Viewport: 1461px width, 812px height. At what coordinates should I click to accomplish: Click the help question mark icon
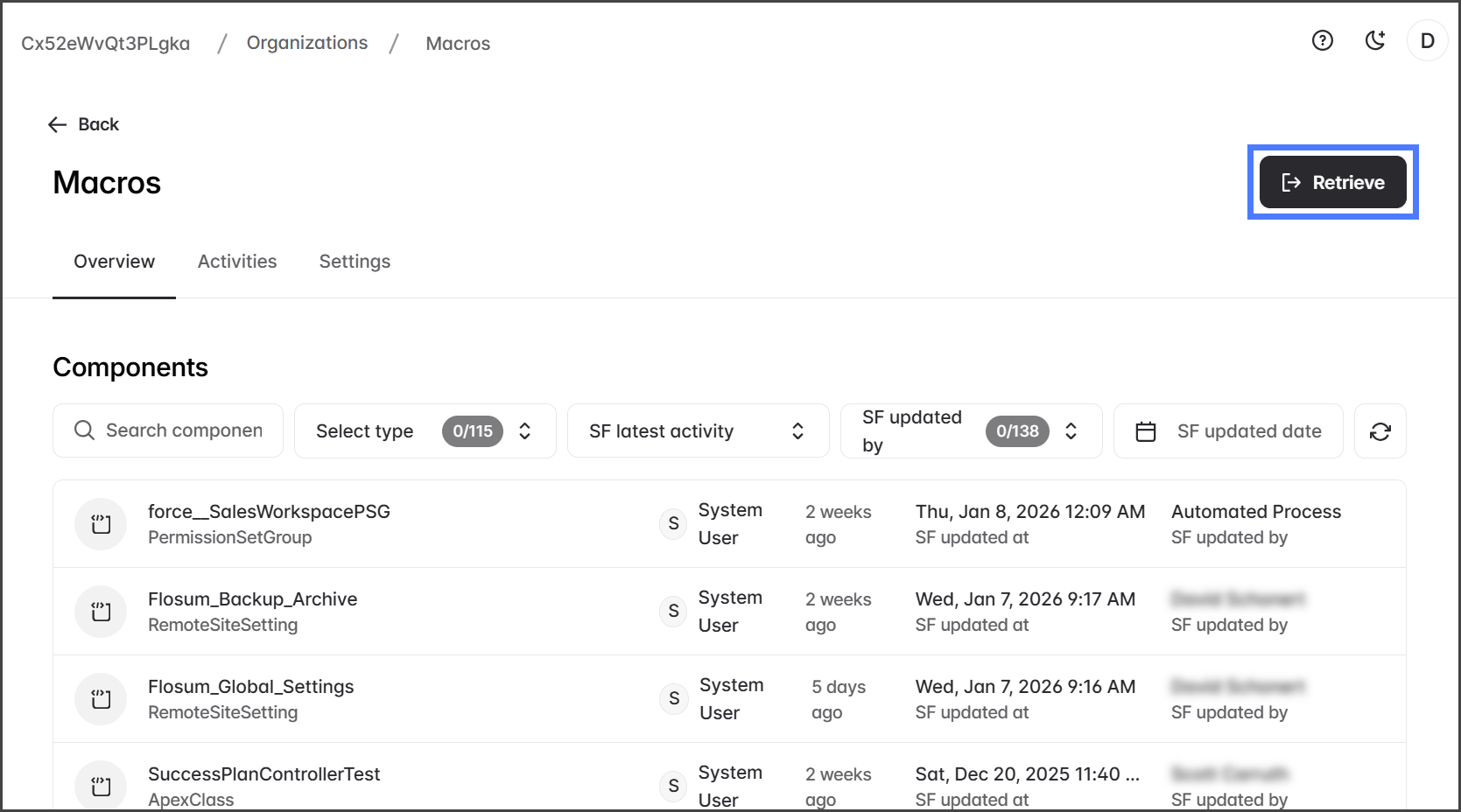[x=1322, y=40]
